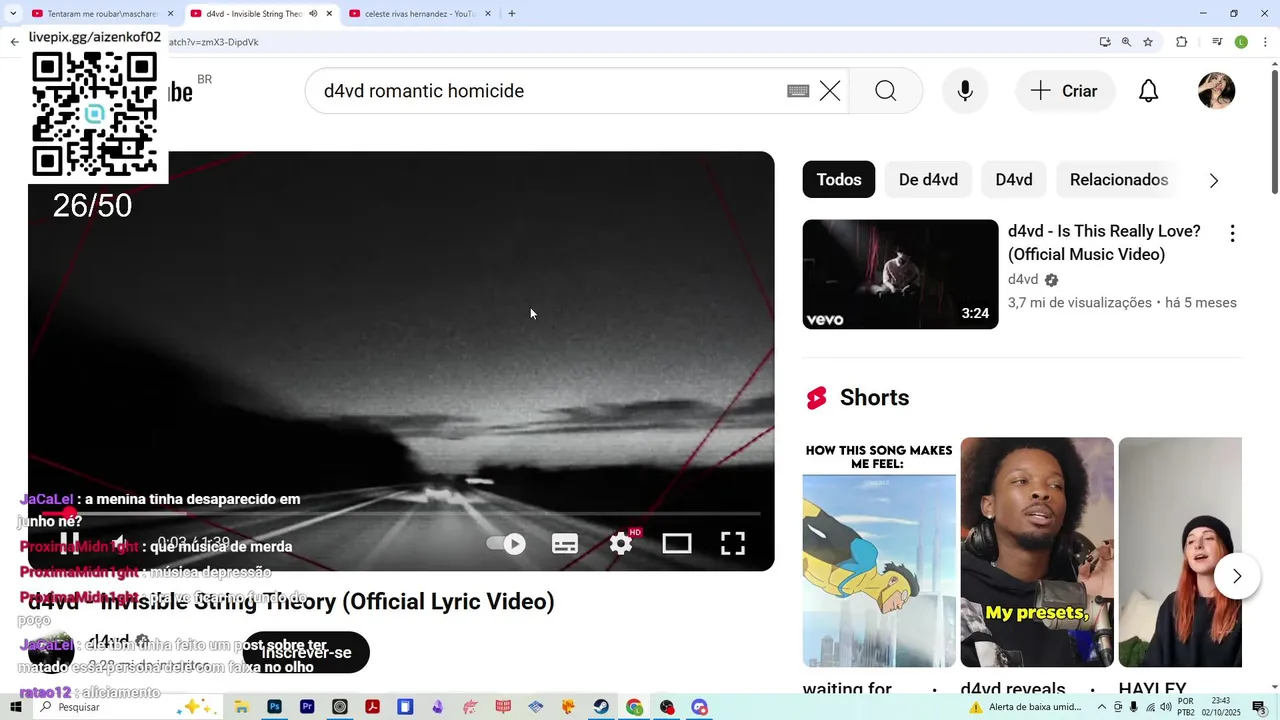This screenshot has width=1280, height=720.
Task: Open Adobe Acrobat from the taskbar
Action: (372, 707)
